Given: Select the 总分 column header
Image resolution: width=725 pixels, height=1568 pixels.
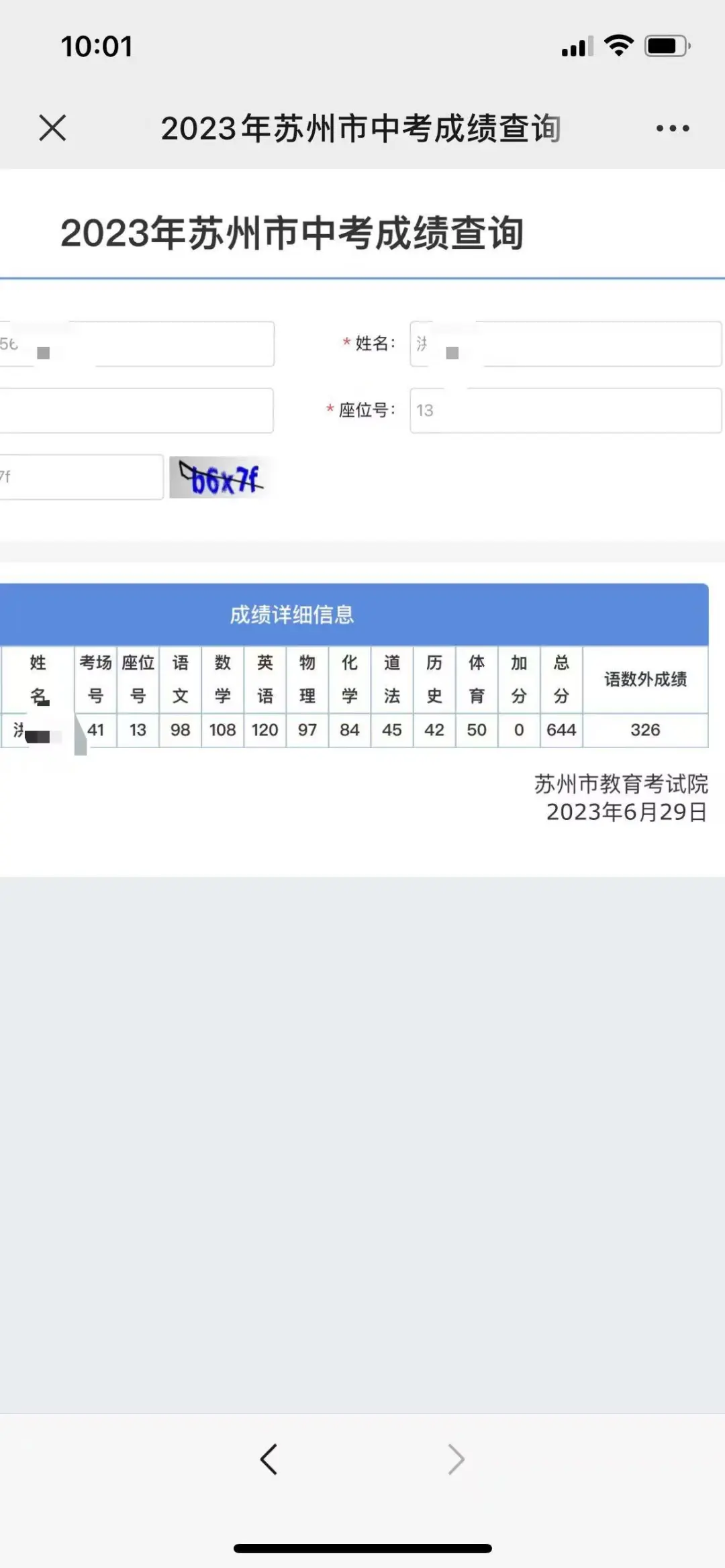Looking at the screenshot, I should pos(561,679).
